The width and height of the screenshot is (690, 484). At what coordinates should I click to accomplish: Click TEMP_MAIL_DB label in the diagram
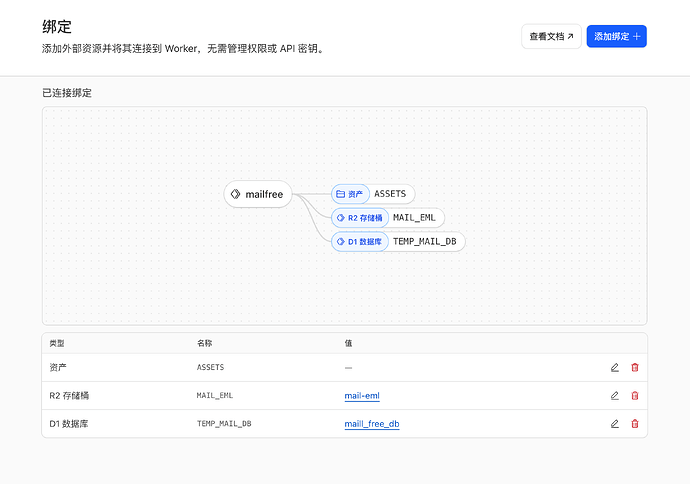(425, 242)
